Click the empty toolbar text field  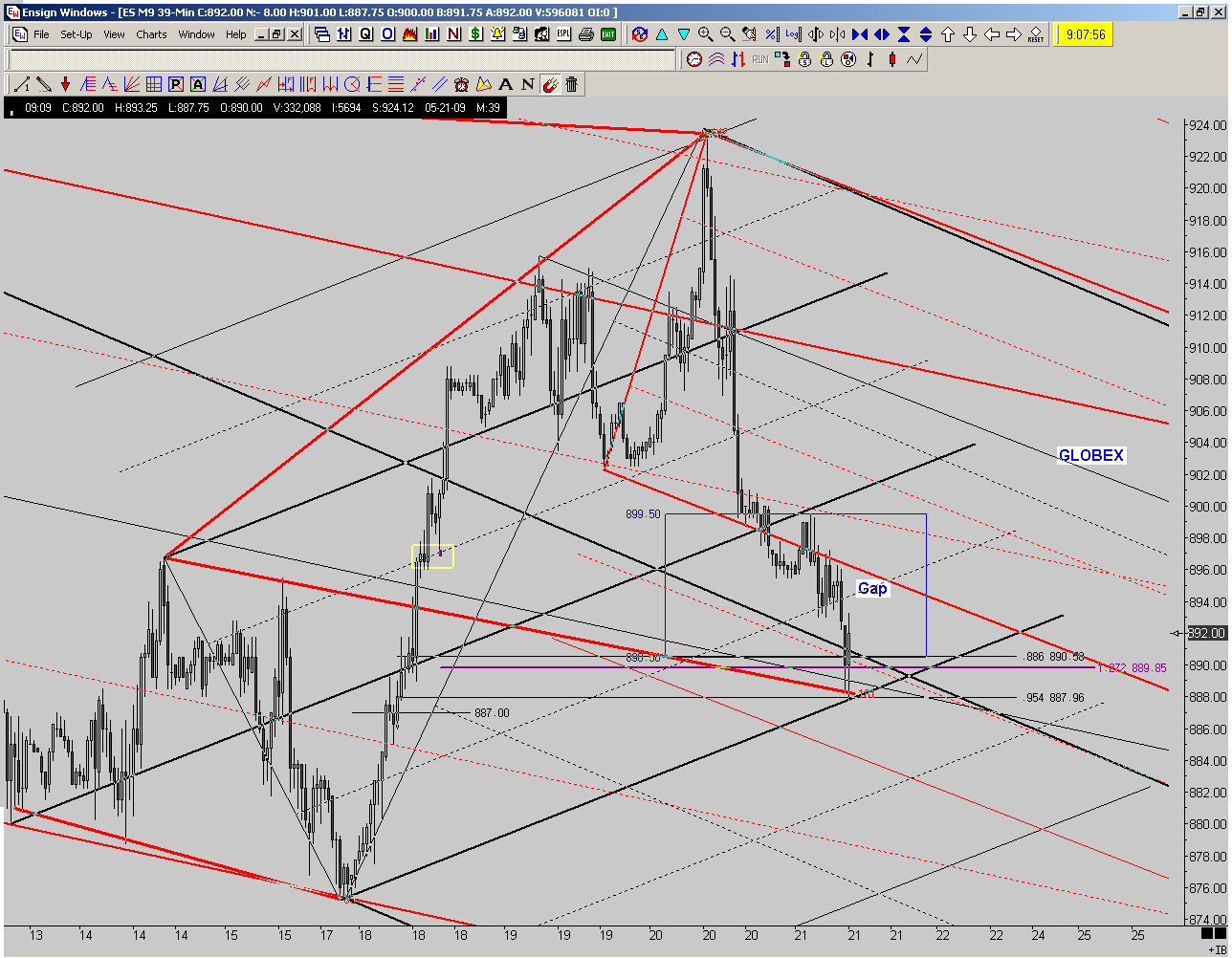(341, 59)
